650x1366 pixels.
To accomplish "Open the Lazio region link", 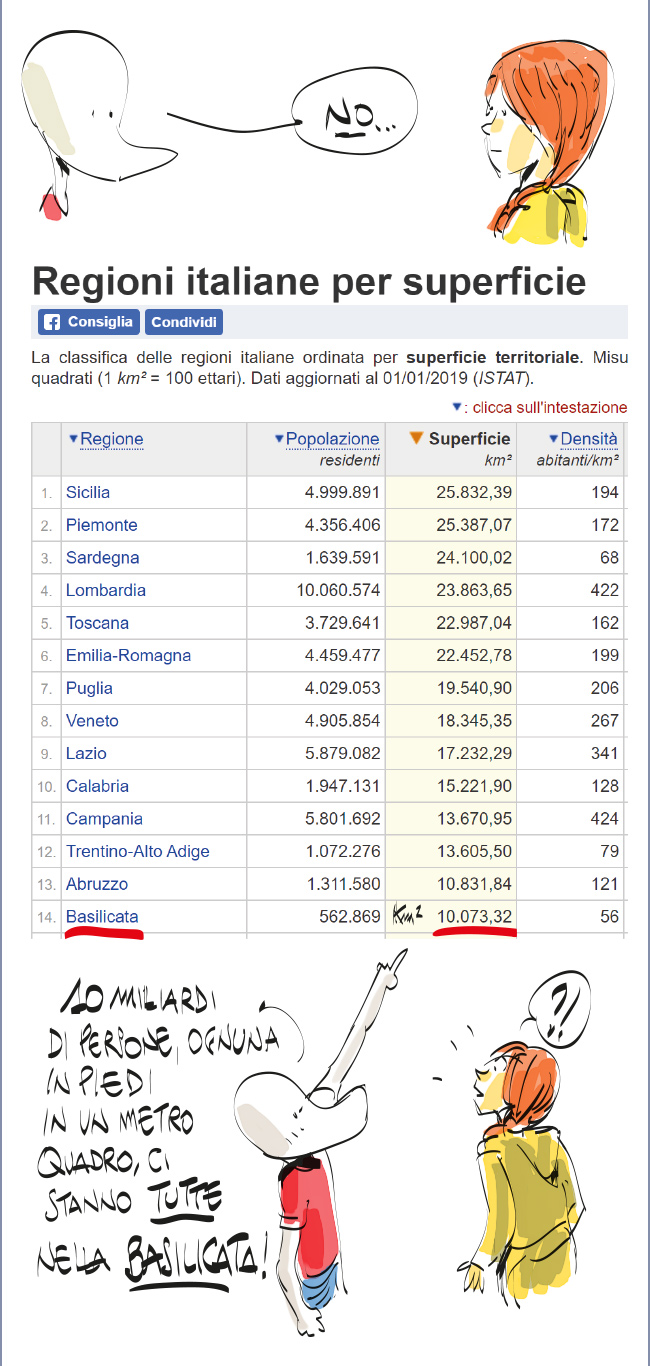I will pos(86,753).
